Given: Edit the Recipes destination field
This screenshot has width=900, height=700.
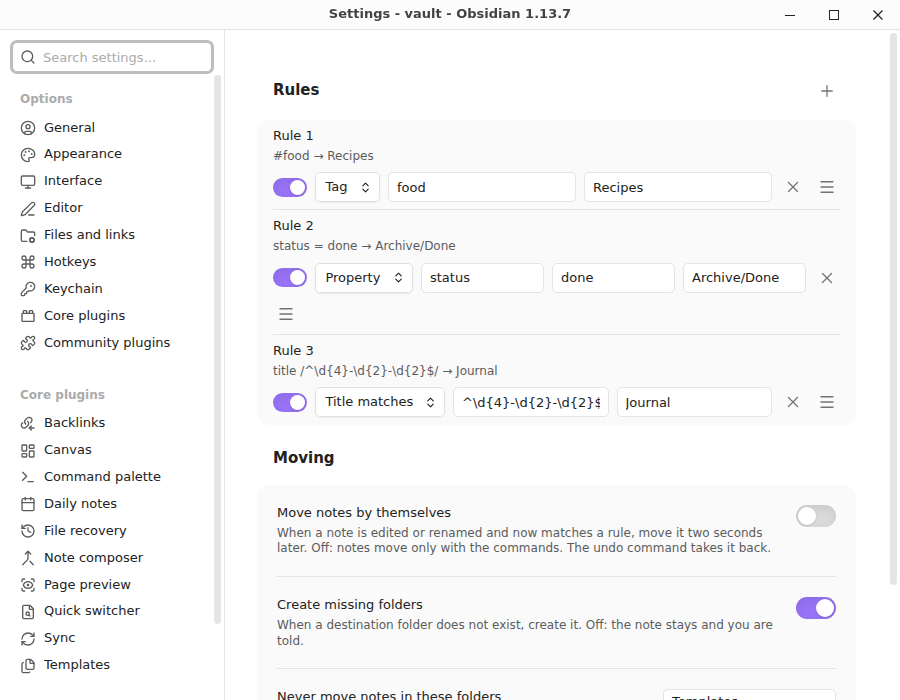Looking at the screenshot, I should 678,187.
